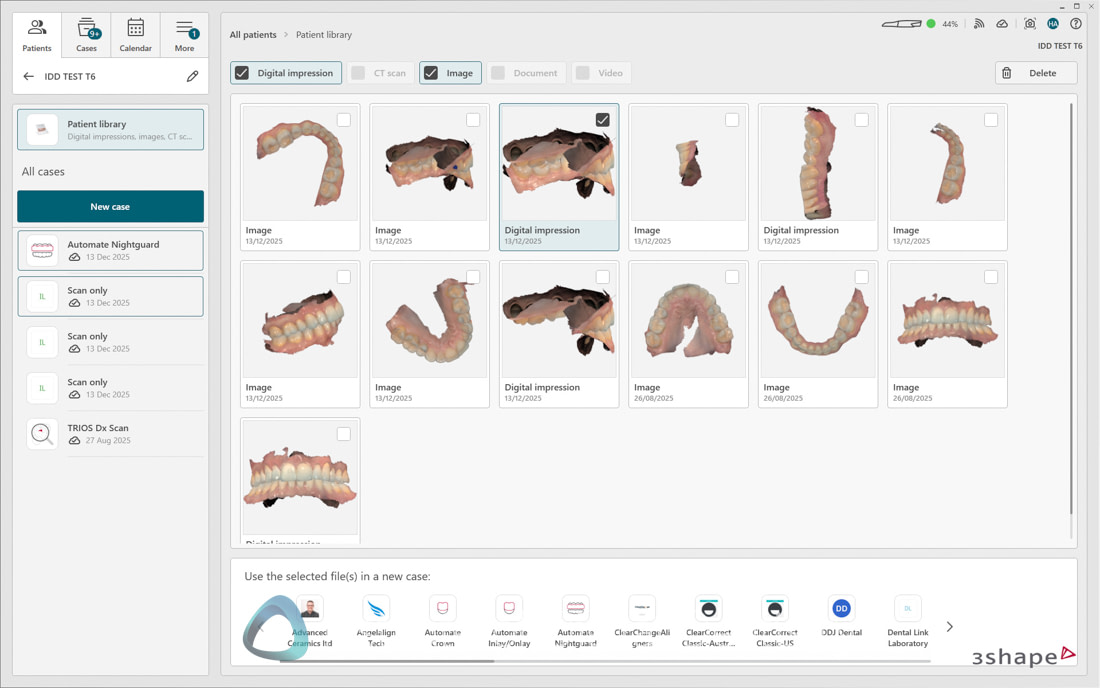This screenshot has height=688, width=1100.
Task: Go back using the left arrow
Action: pos(28,76)
